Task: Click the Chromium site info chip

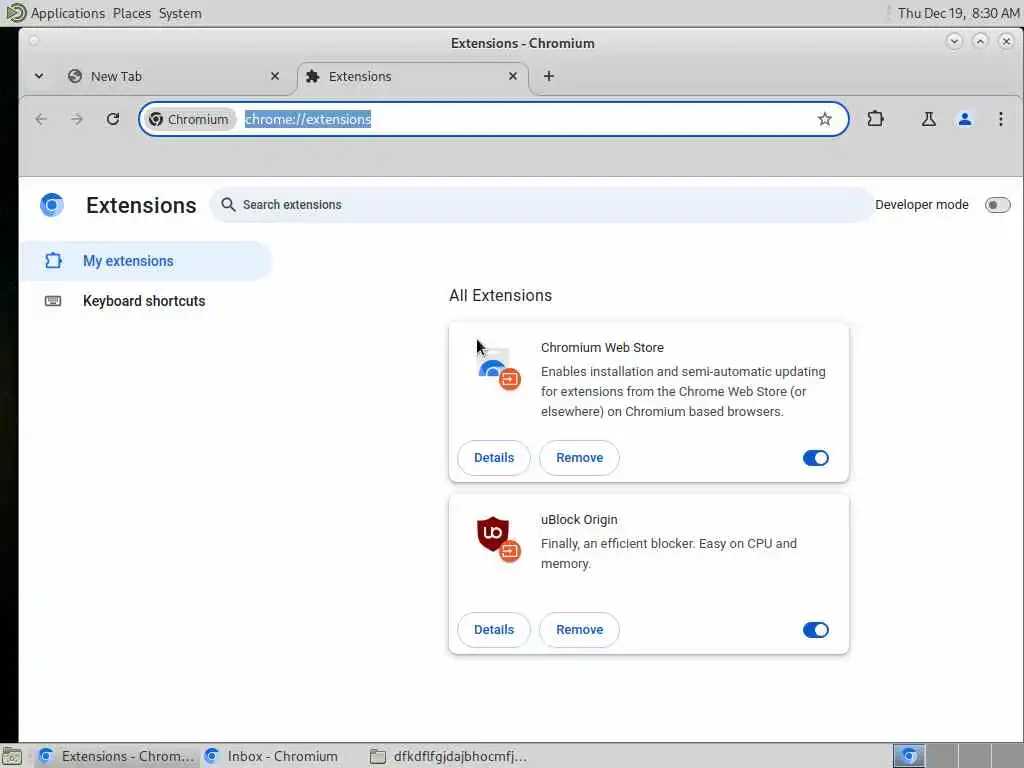Action: click(189, 119)
